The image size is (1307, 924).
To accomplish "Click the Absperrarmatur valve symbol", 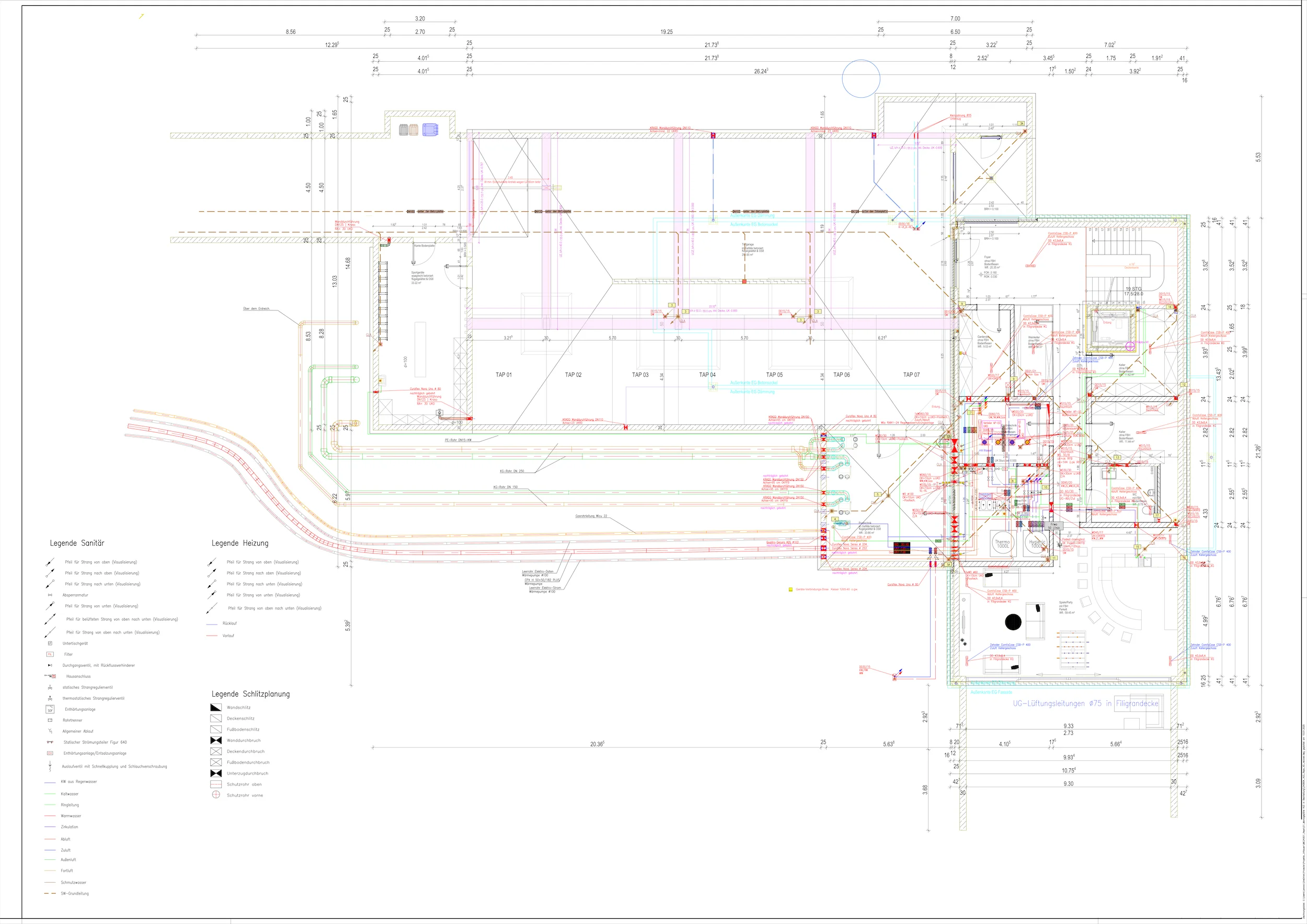I will pos(50,595).
